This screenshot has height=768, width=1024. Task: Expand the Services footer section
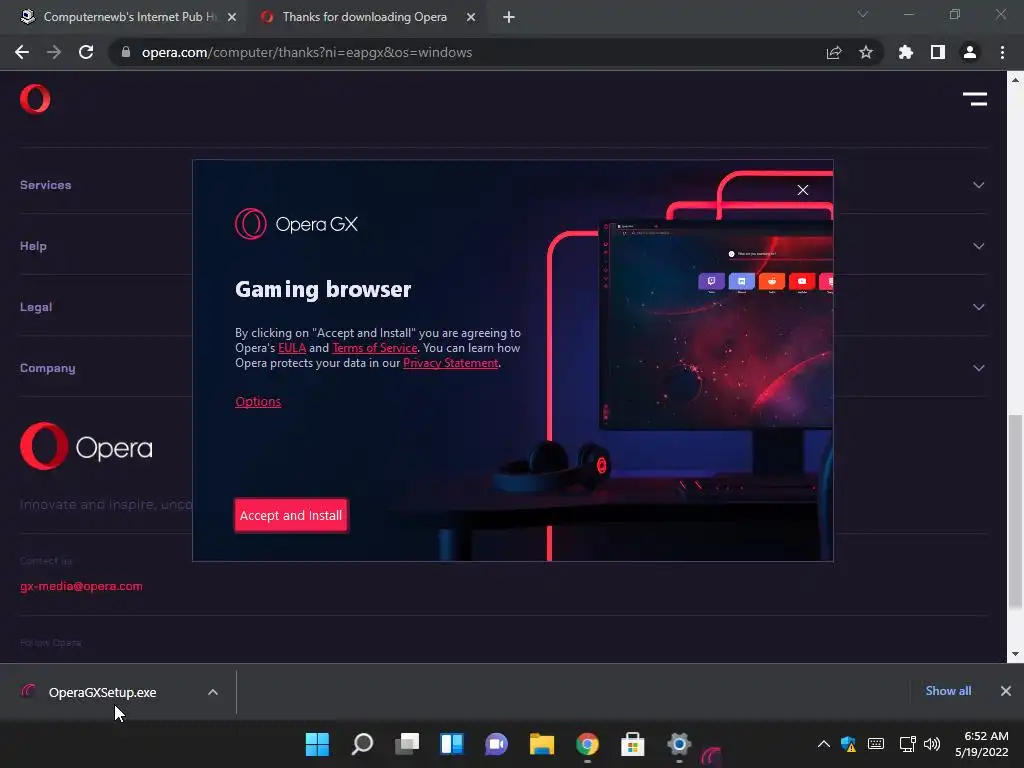pyautogui.click(x=502, y=185)
